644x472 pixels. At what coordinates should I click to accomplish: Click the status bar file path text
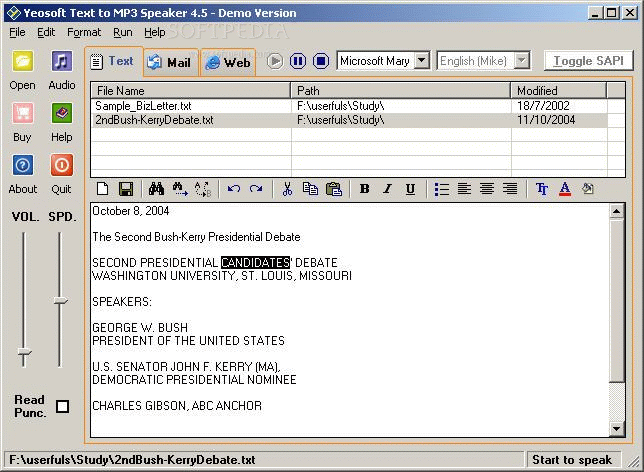(x=132, y=460)
